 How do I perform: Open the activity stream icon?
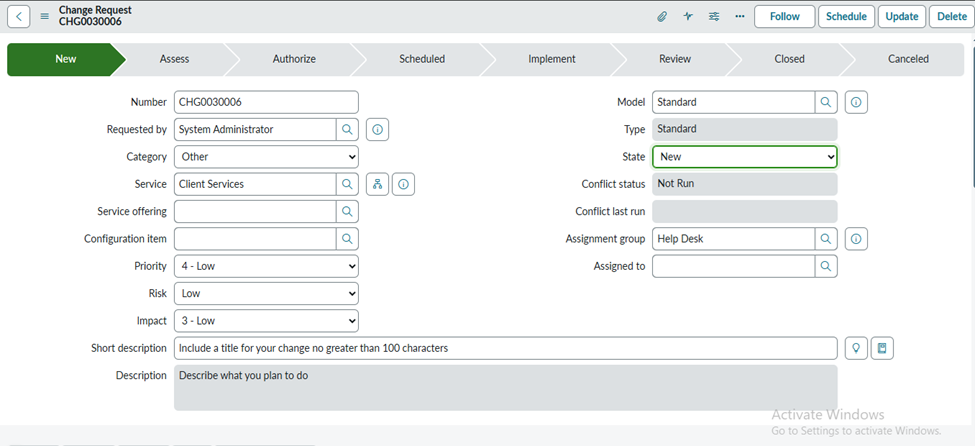(688, 16)
